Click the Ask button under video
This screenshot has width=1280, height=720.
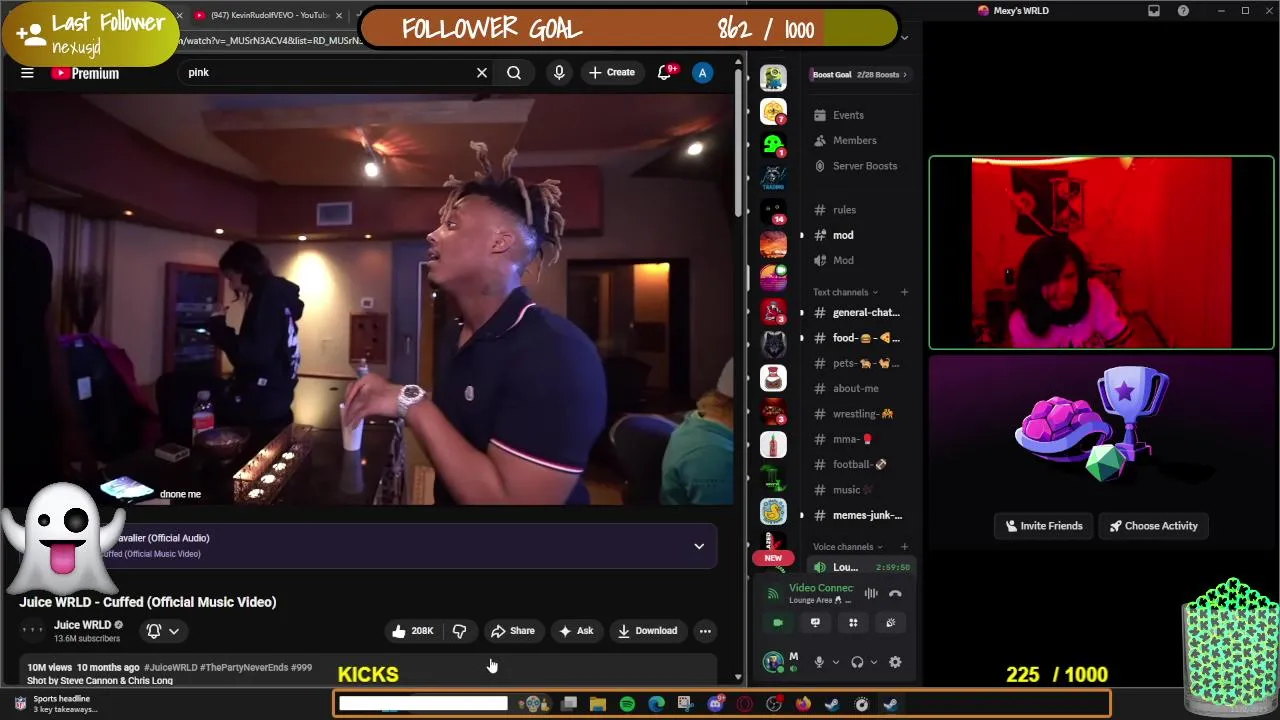coord(576,631)
